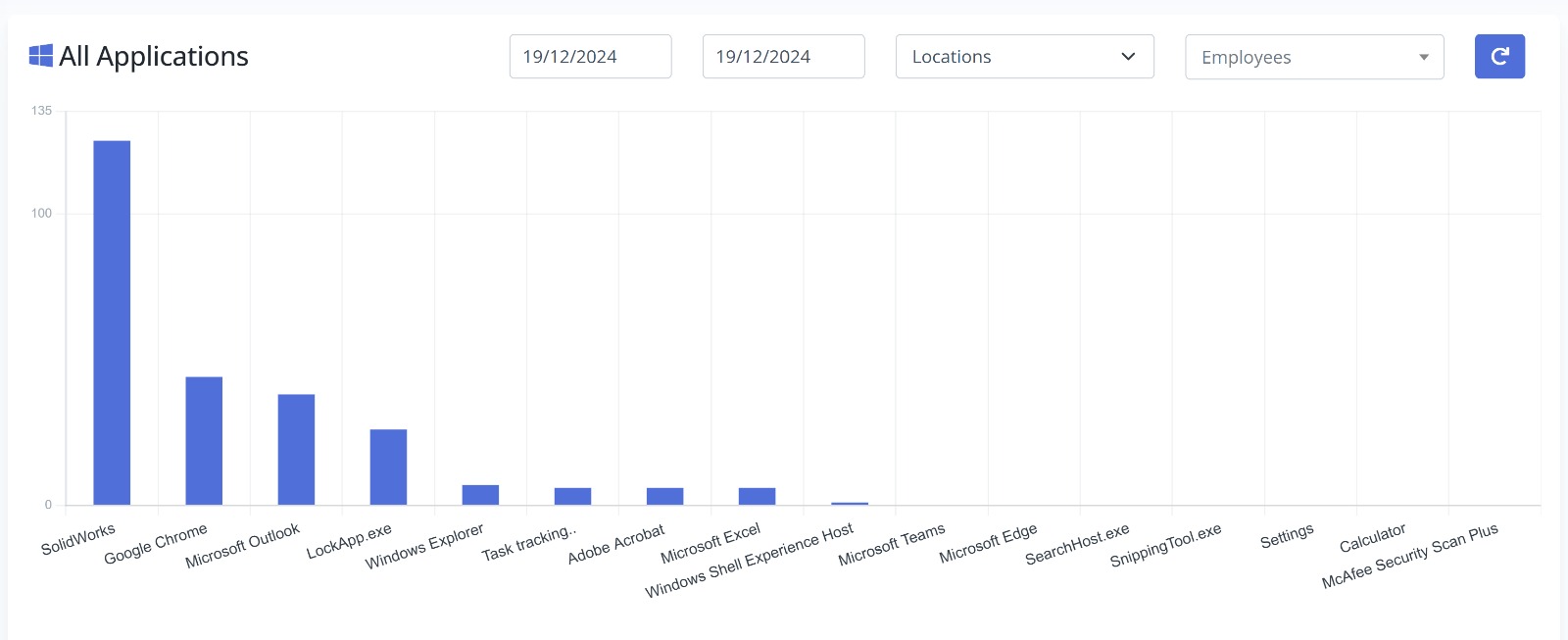Click the SolidWorks bar in chart
The image size is (1568, 640).
point(112,322)
